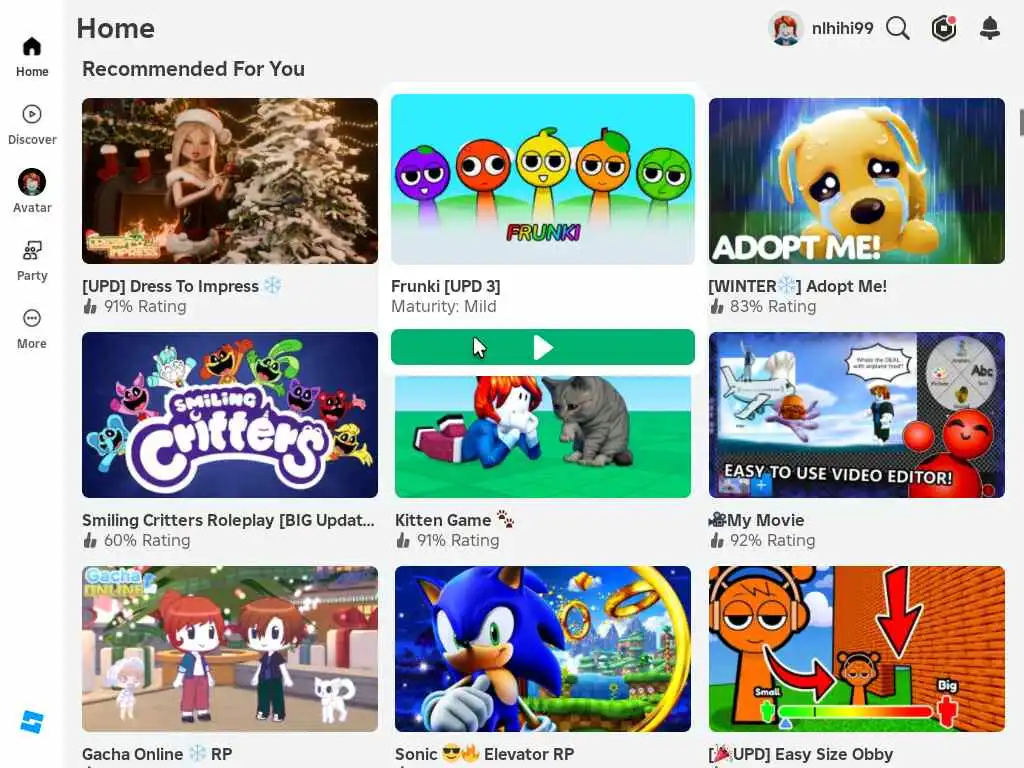
Task: Open the More sidebar menu icon
Action: click(x=32, y=318)
